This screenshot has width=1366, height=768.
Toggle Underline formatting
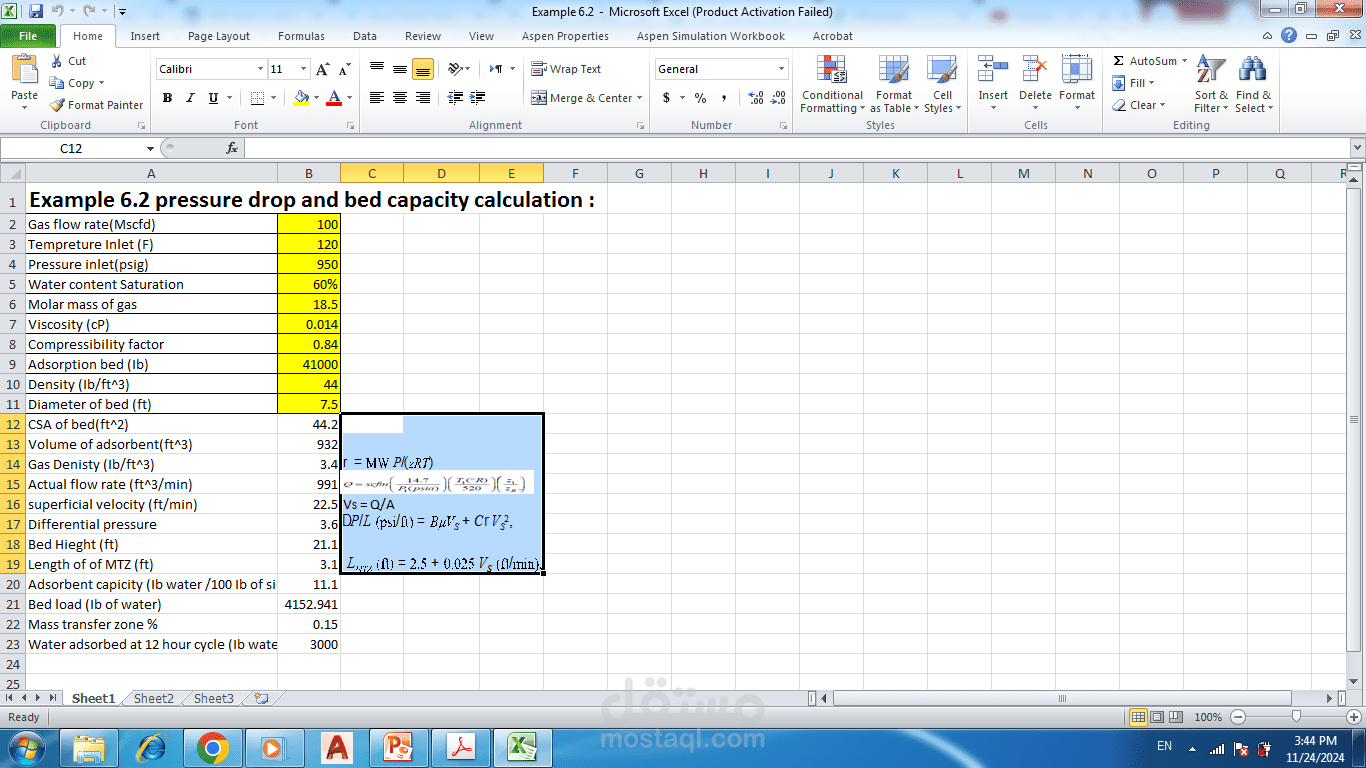pos(213,98)
